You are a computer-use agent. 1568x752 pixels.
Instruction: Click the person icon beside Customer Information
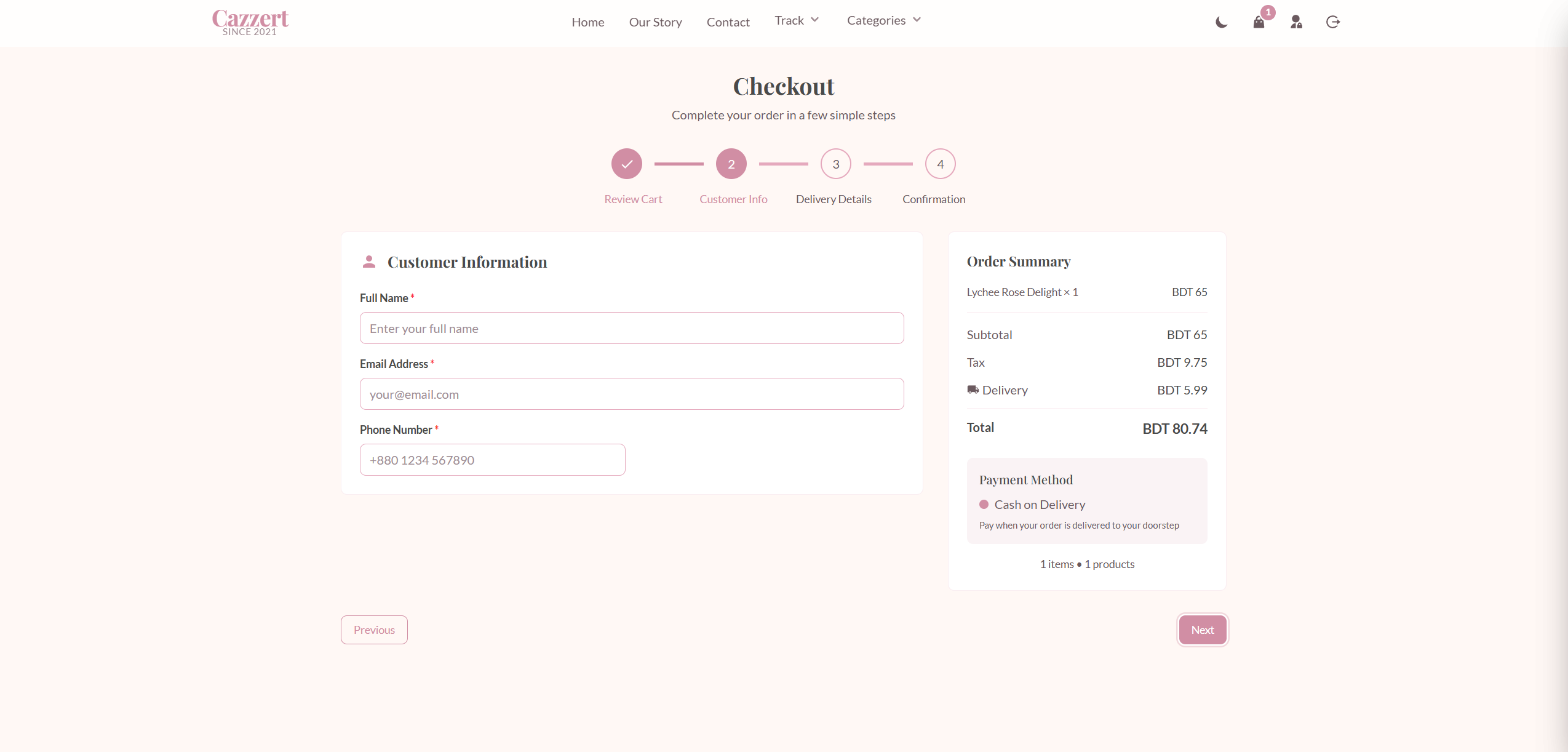368,260
